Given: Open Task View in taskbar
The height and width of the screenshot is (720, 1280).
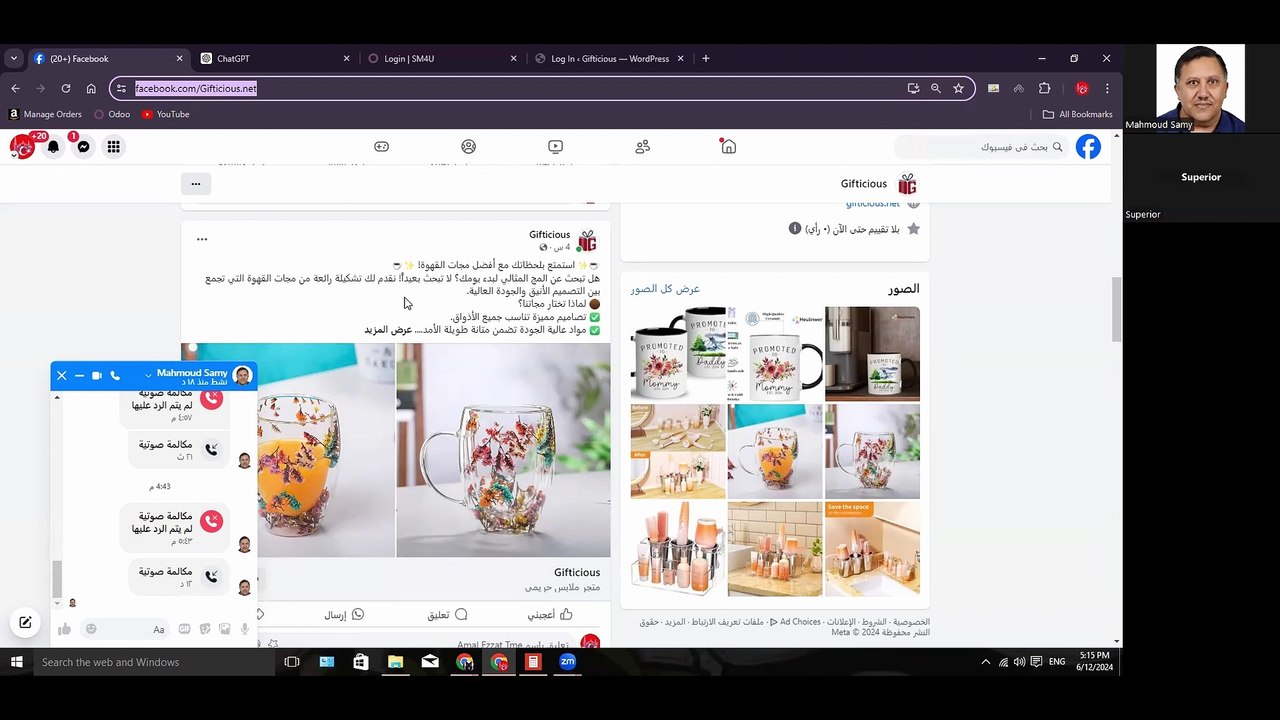Looking at the screenshot, I should pyautogui.click(x=292, y=662).
